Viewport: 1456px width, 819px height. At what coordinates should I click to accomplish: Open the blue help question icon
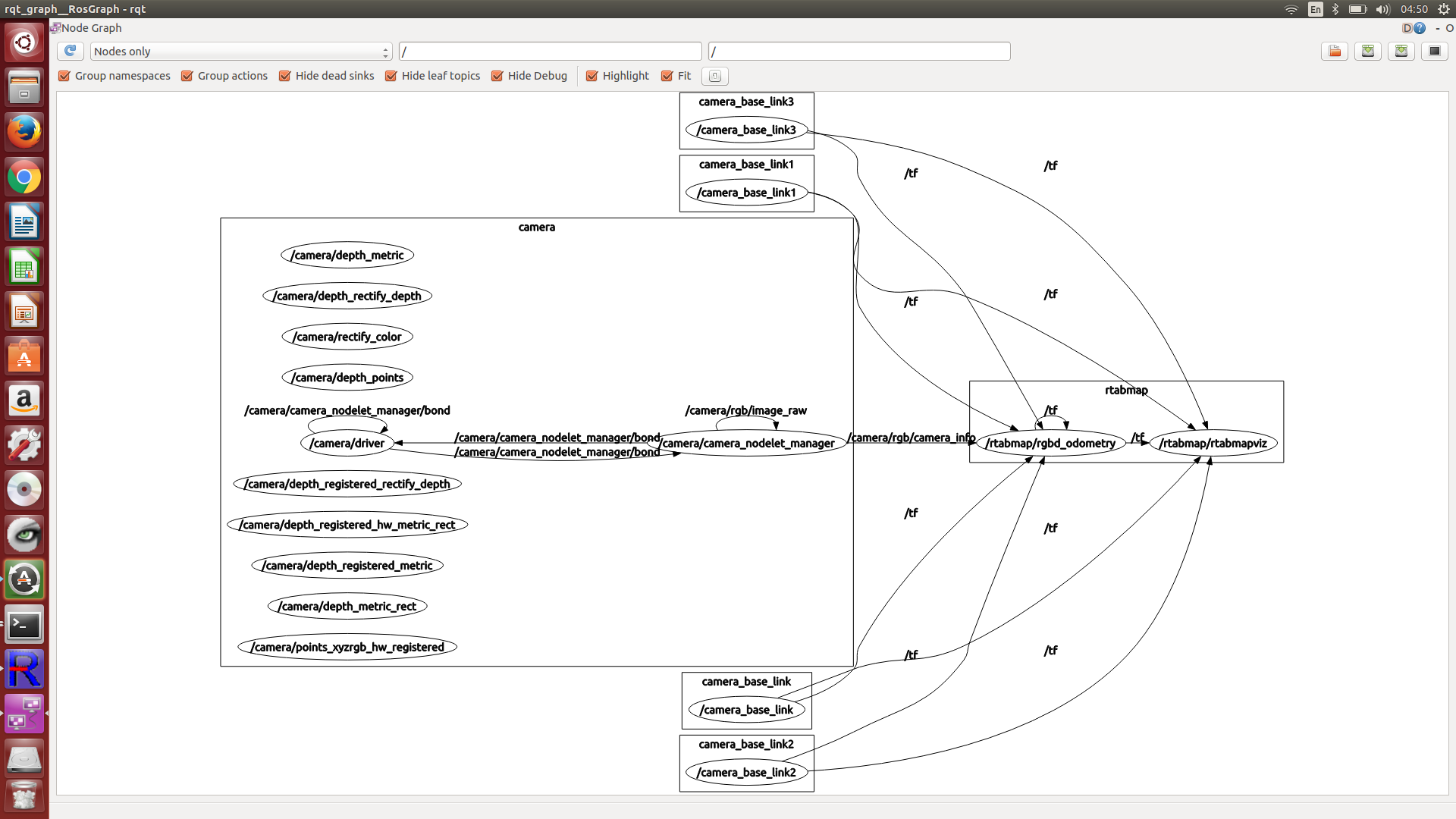(1420, 28)
